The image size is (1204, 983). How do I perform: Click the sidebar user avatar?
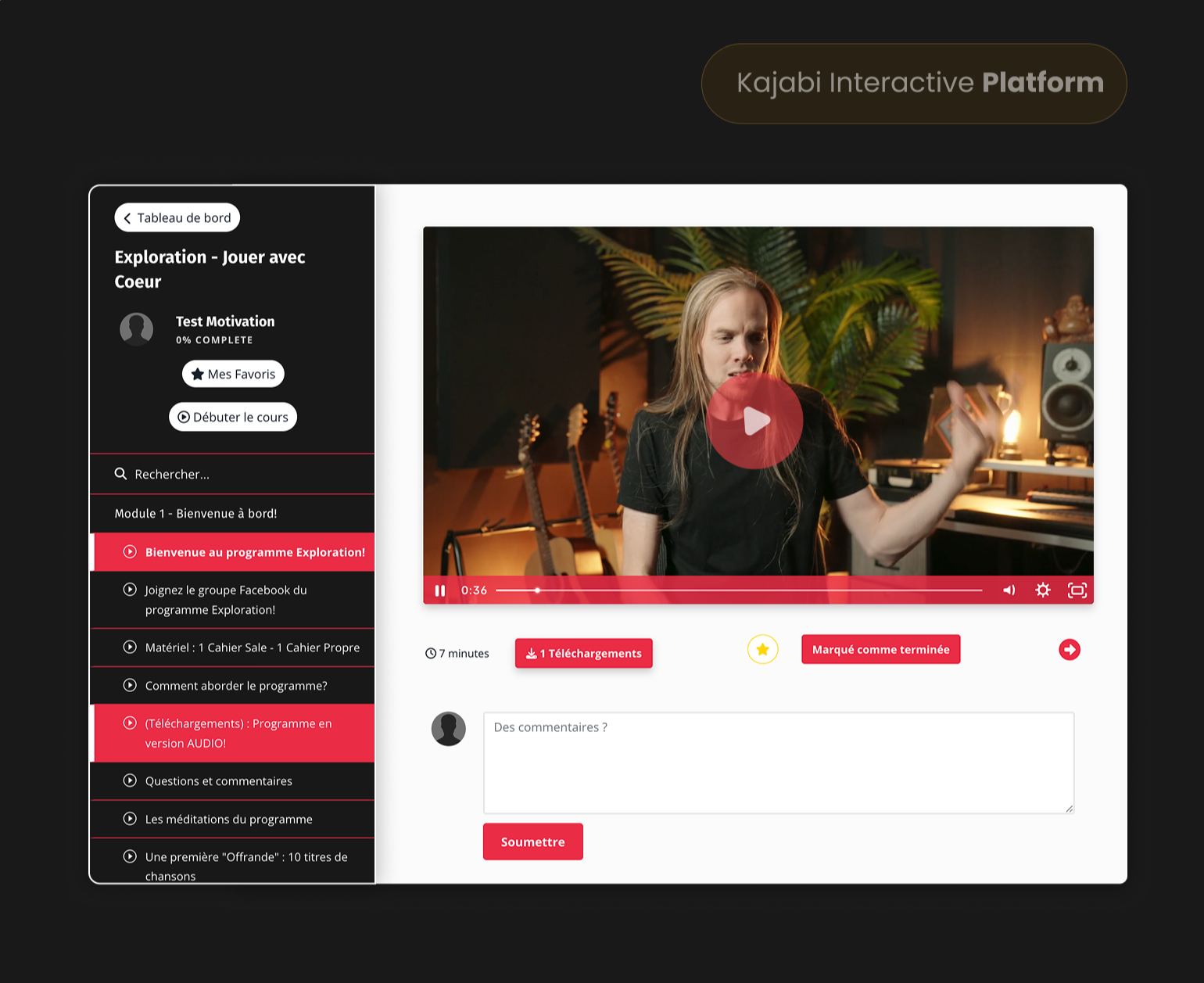[137, 330]
